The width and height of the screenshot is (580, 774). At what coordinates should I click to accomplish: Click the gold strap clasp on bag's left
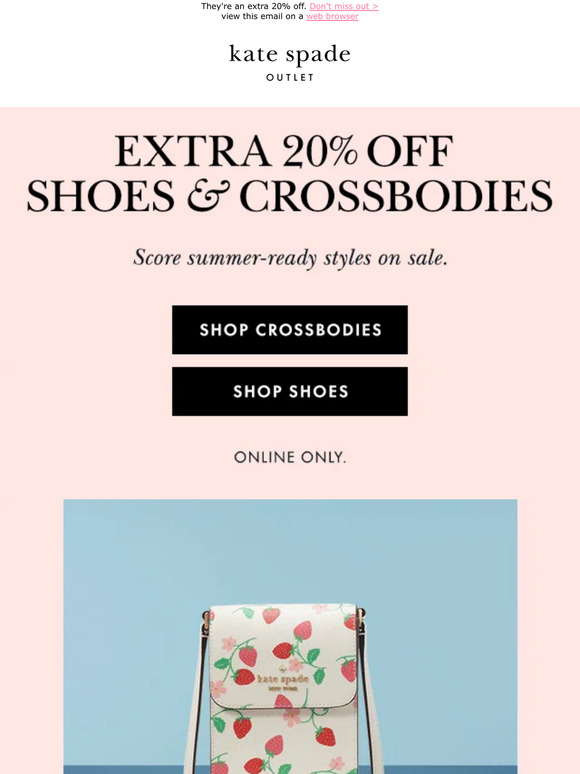(x=205, y=622)
